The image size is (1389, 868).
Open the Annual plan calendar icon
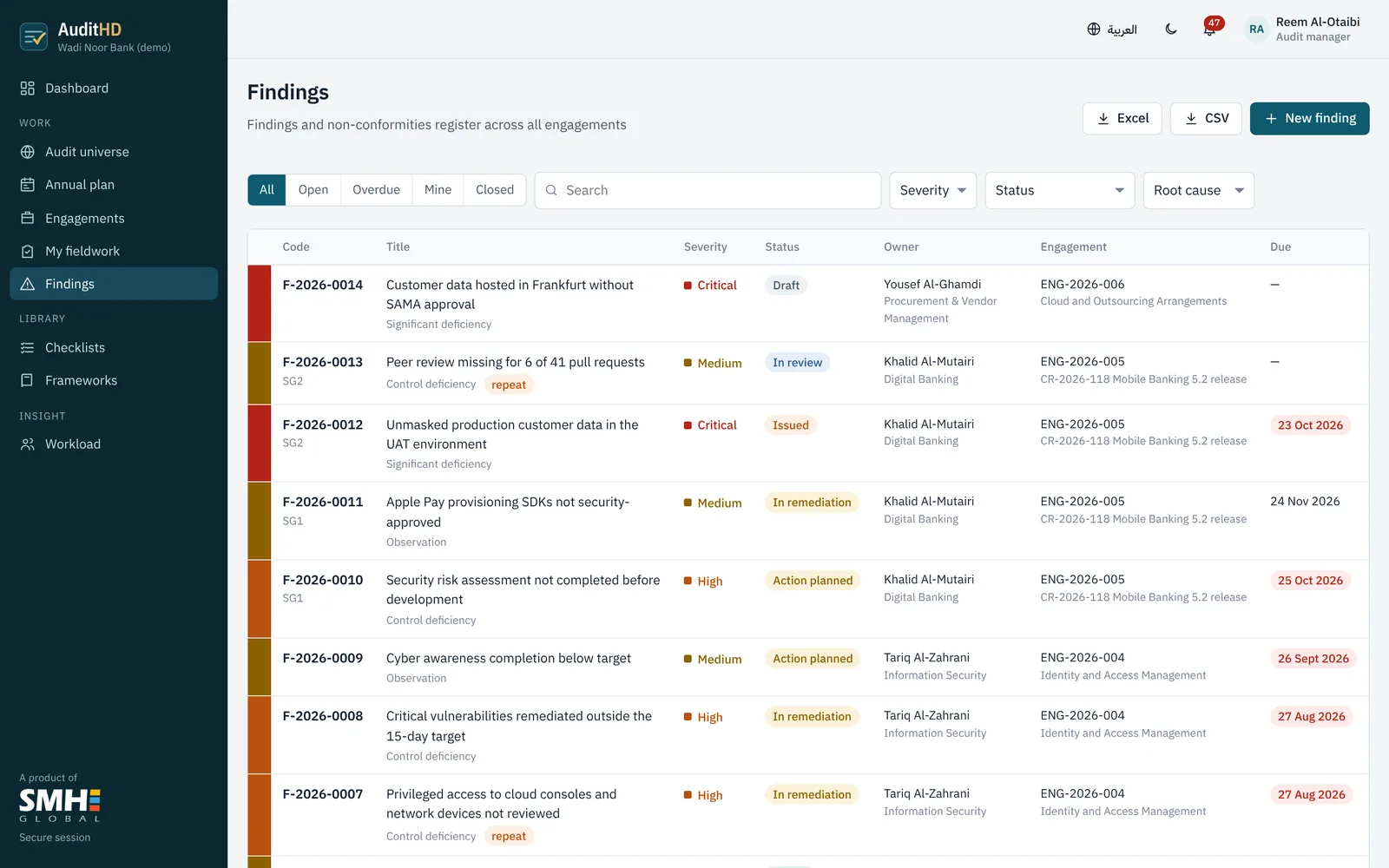(28, 185)
